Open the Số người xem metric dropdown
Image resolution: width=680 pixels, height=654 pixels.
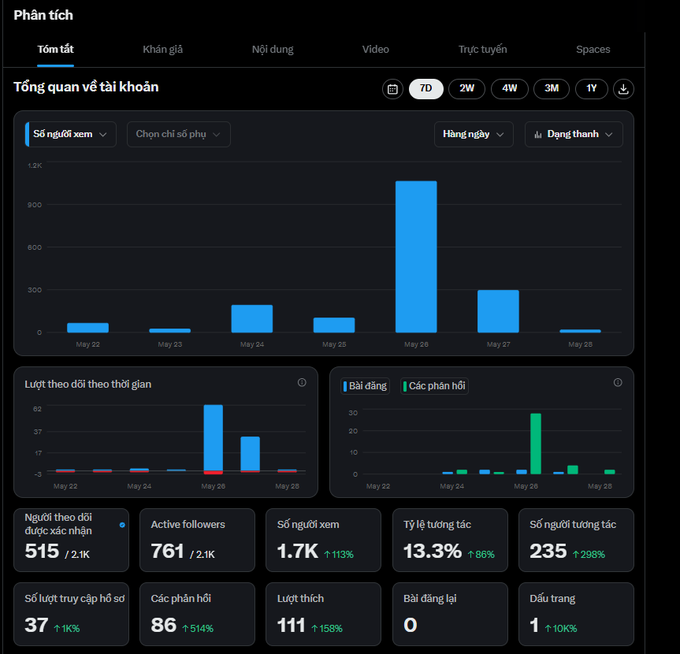71,134
